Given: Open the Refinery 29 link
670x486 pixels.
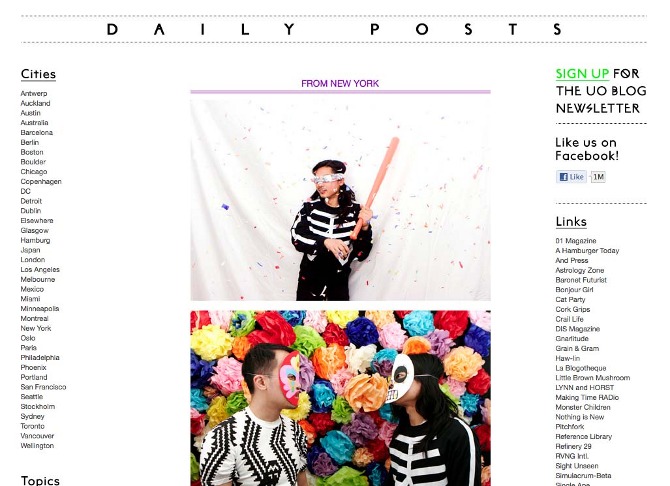Looking at the screenshot, I should tap(573, 446).
